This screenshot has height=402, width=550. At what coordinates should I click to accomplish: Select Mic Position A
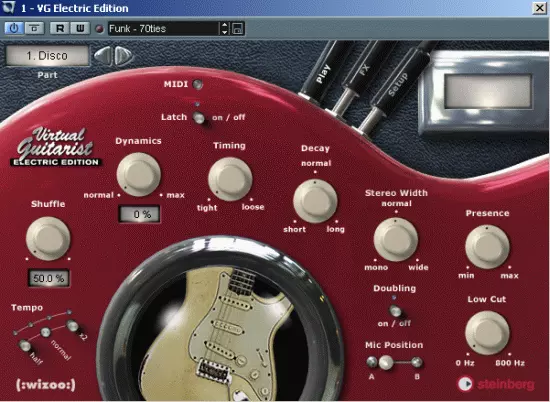click(371, 362)
